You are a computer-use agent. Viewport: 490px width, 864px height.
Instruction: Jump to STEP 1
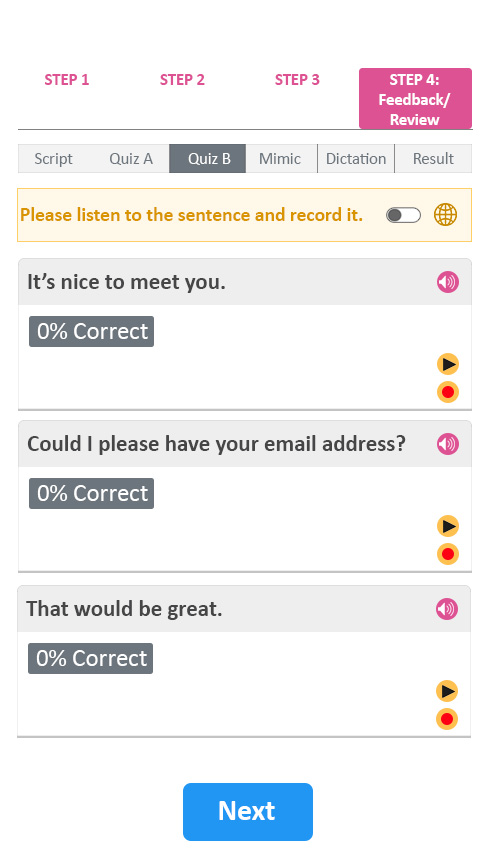point(67,80)
